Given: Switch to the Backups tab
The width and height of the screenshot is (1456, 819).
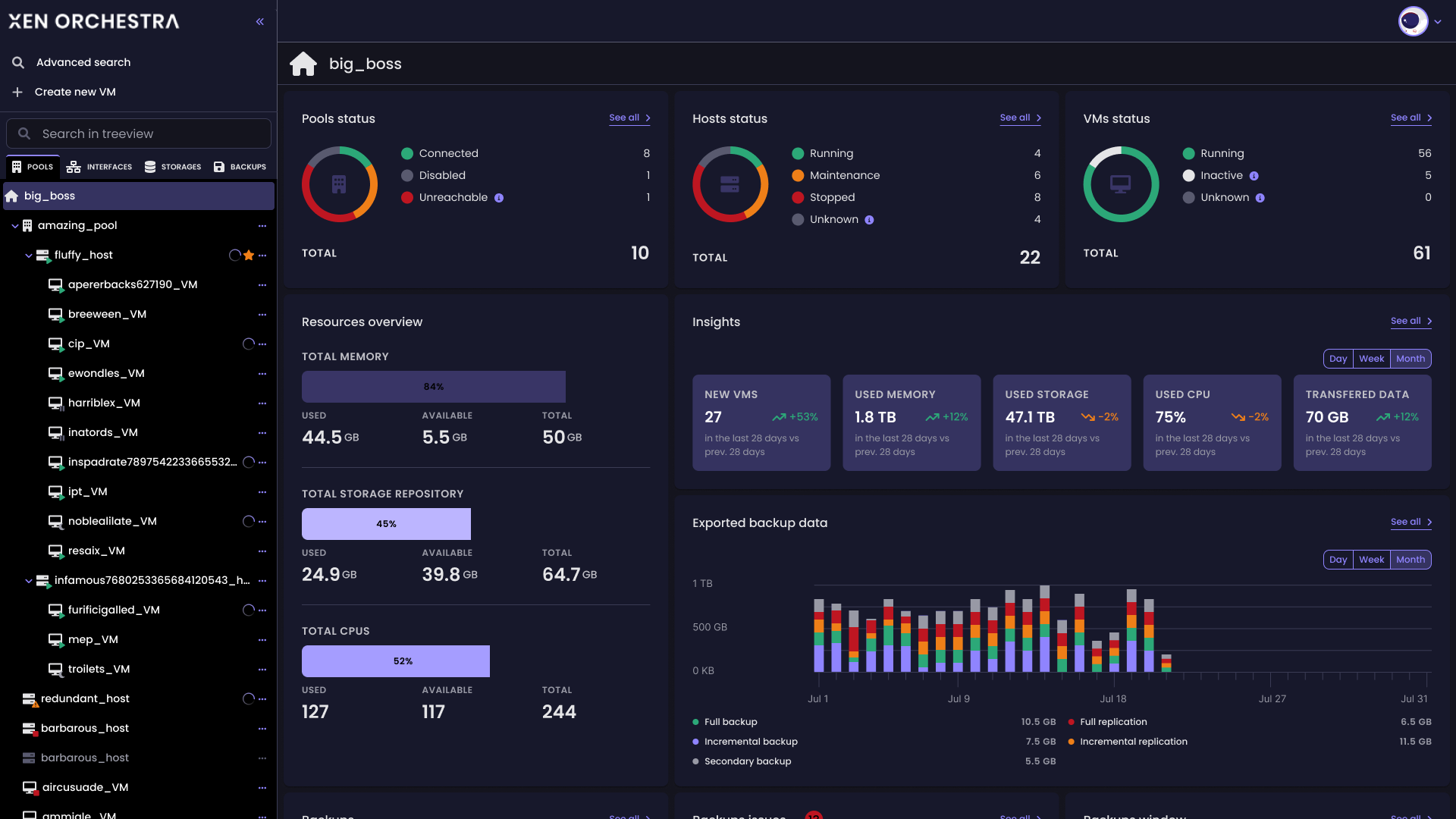Looking at the screenshot, I should [x=240, y=167].
